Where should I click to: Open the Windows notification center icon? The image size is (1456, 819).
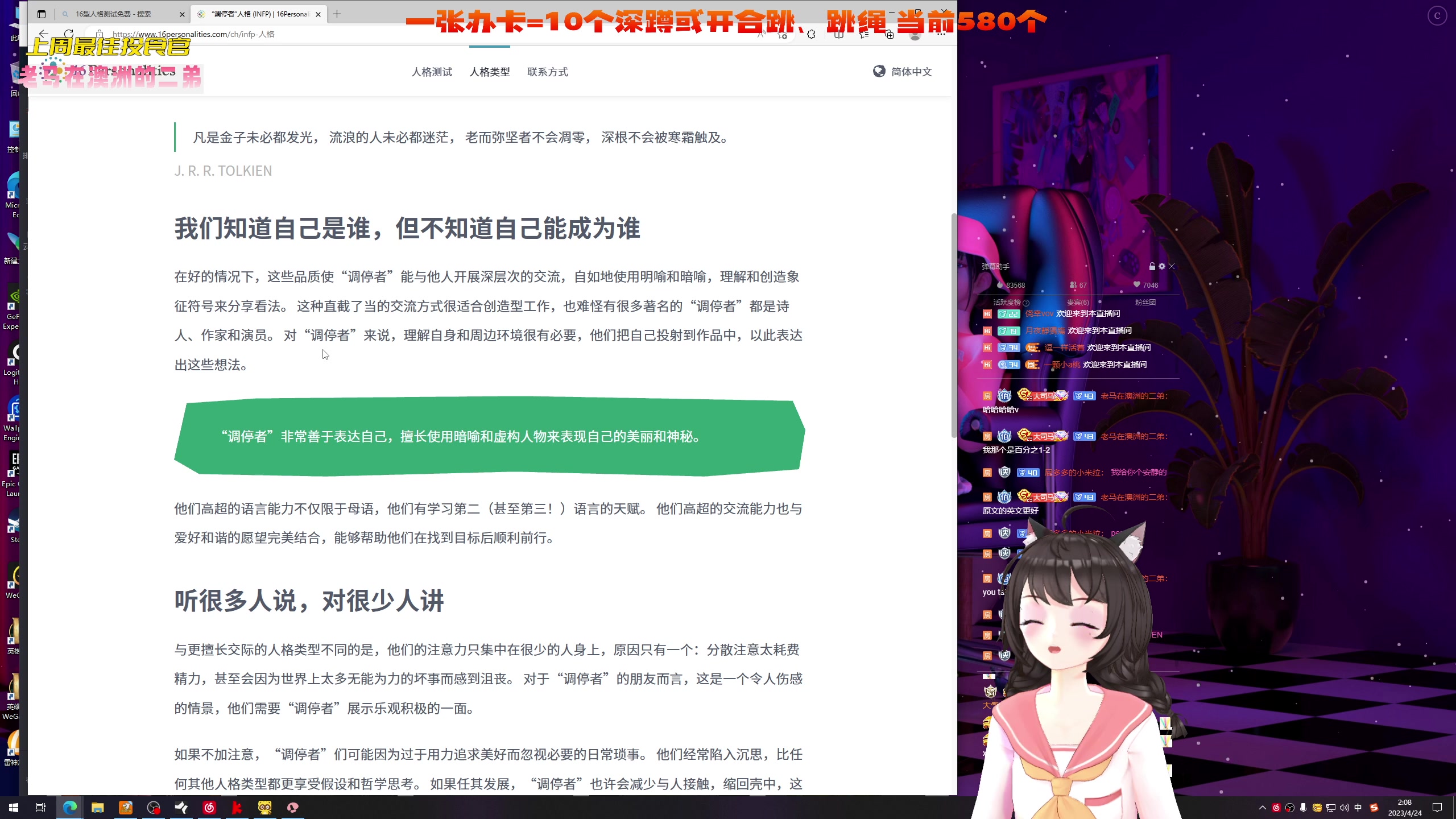click(1437, 808)
